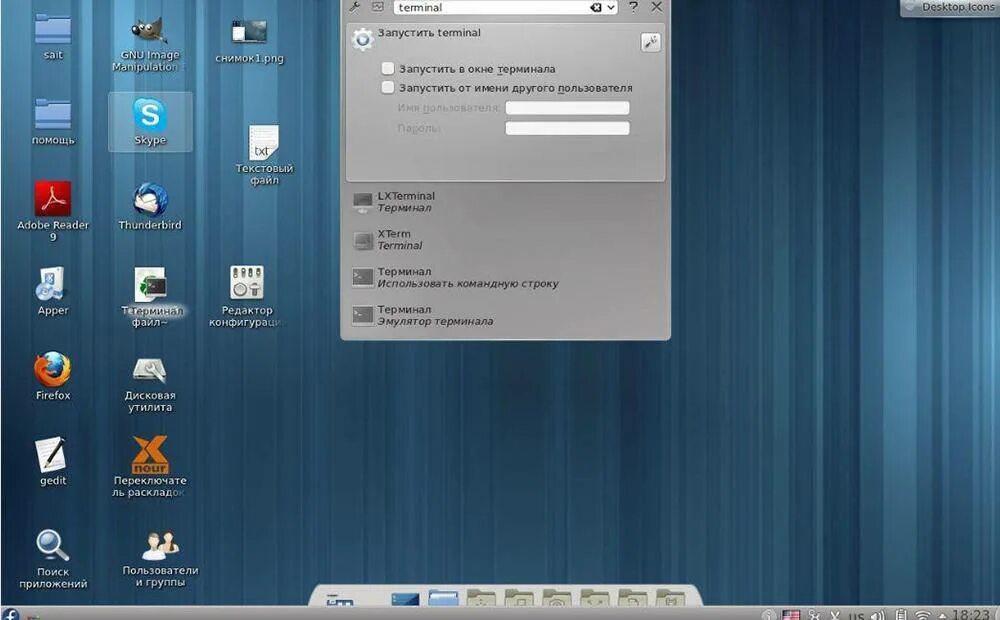This screenshot has width=1000, height=620.
Task: Click the Desktop Icons button
Action: click(950, 7)
